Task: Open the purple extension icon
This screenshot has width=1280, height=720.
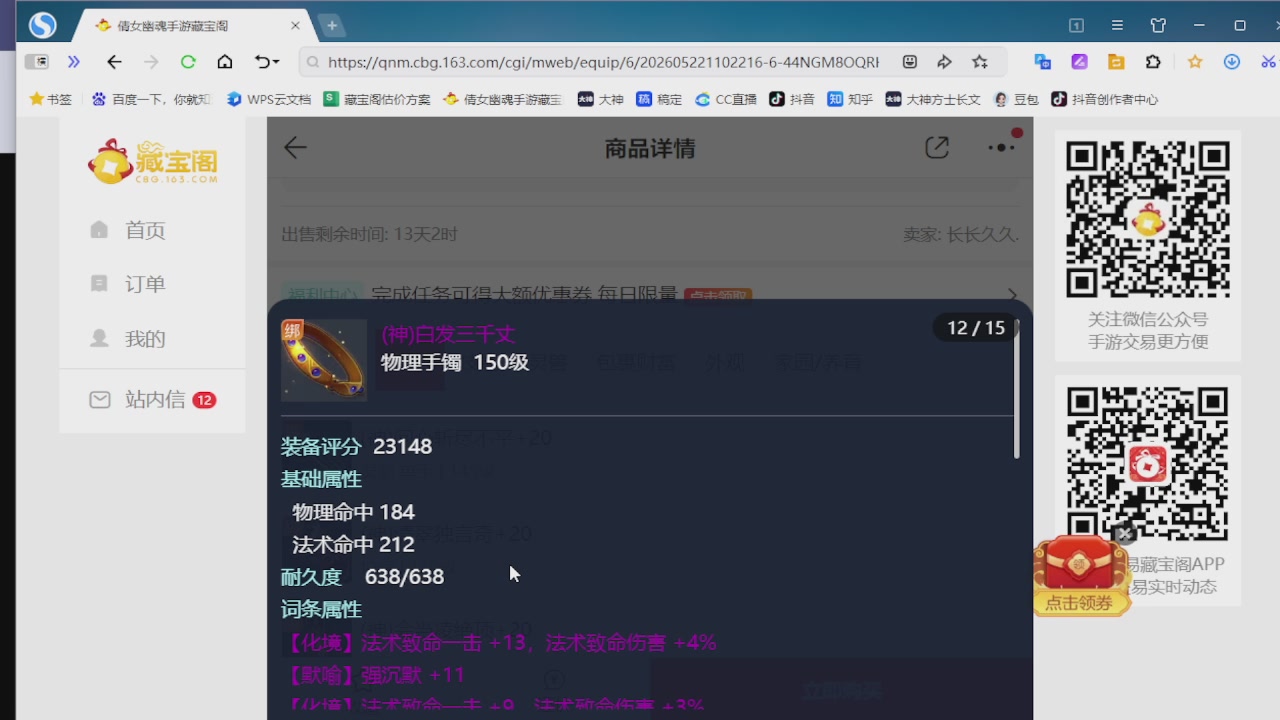Action: (1080, 62)
